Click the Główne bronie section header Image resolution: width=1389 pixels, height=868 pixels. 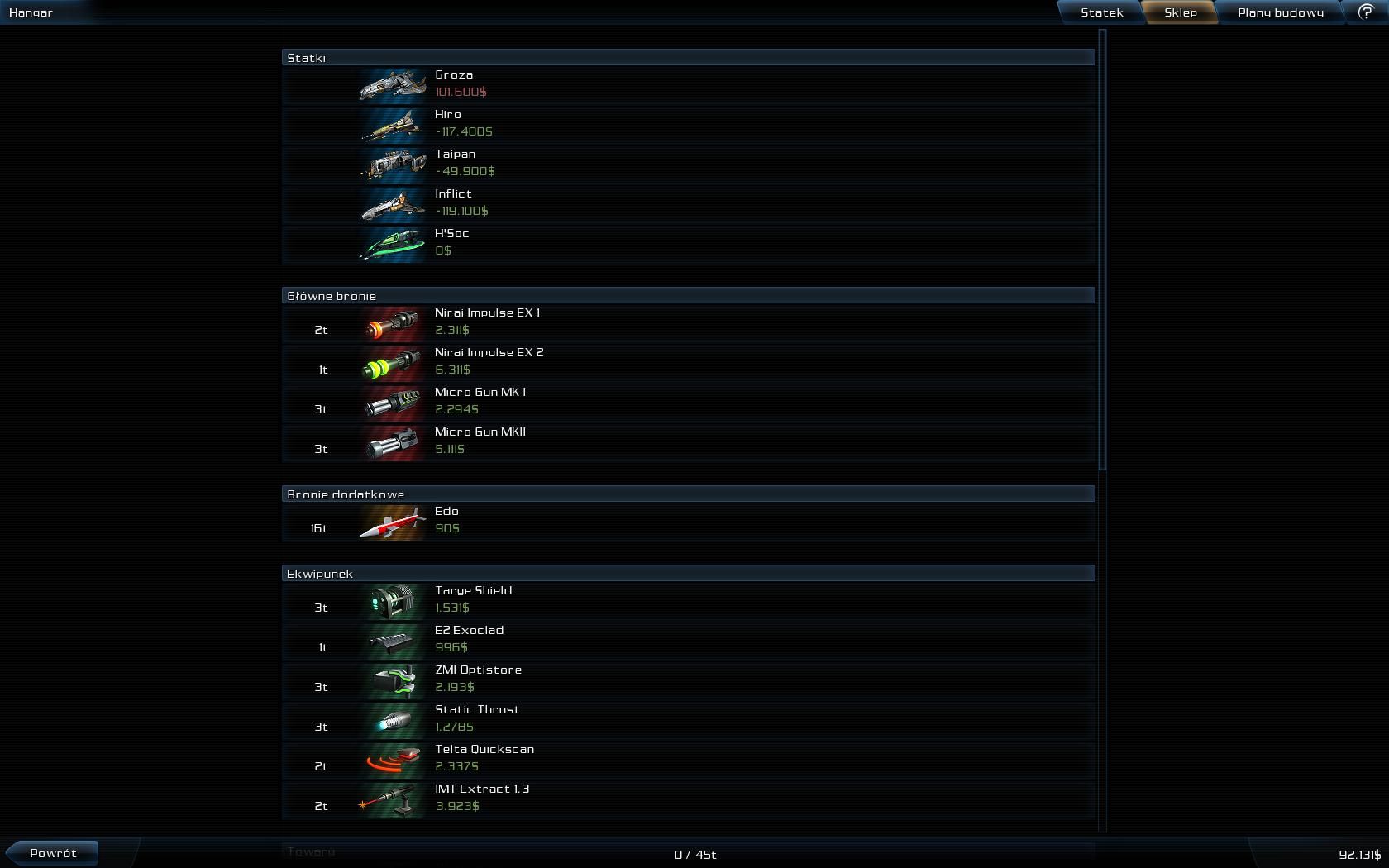pyautogui.click(x=688, y=295)
